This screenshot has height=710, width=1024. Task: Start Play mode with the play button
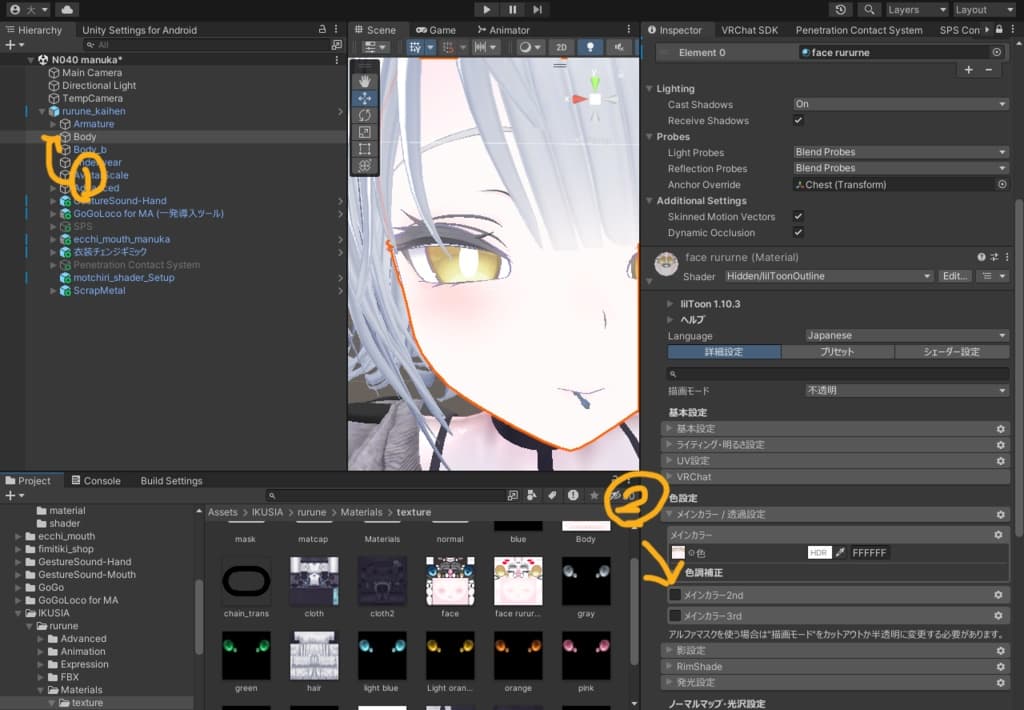[x=486, y=10]
